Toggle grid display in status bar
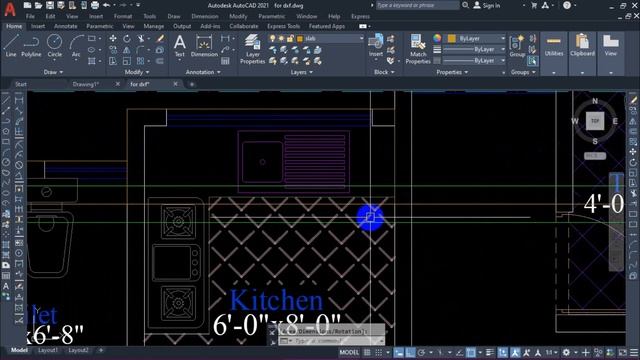This screenshot has width=640, height=360. [x=367, y=352]
